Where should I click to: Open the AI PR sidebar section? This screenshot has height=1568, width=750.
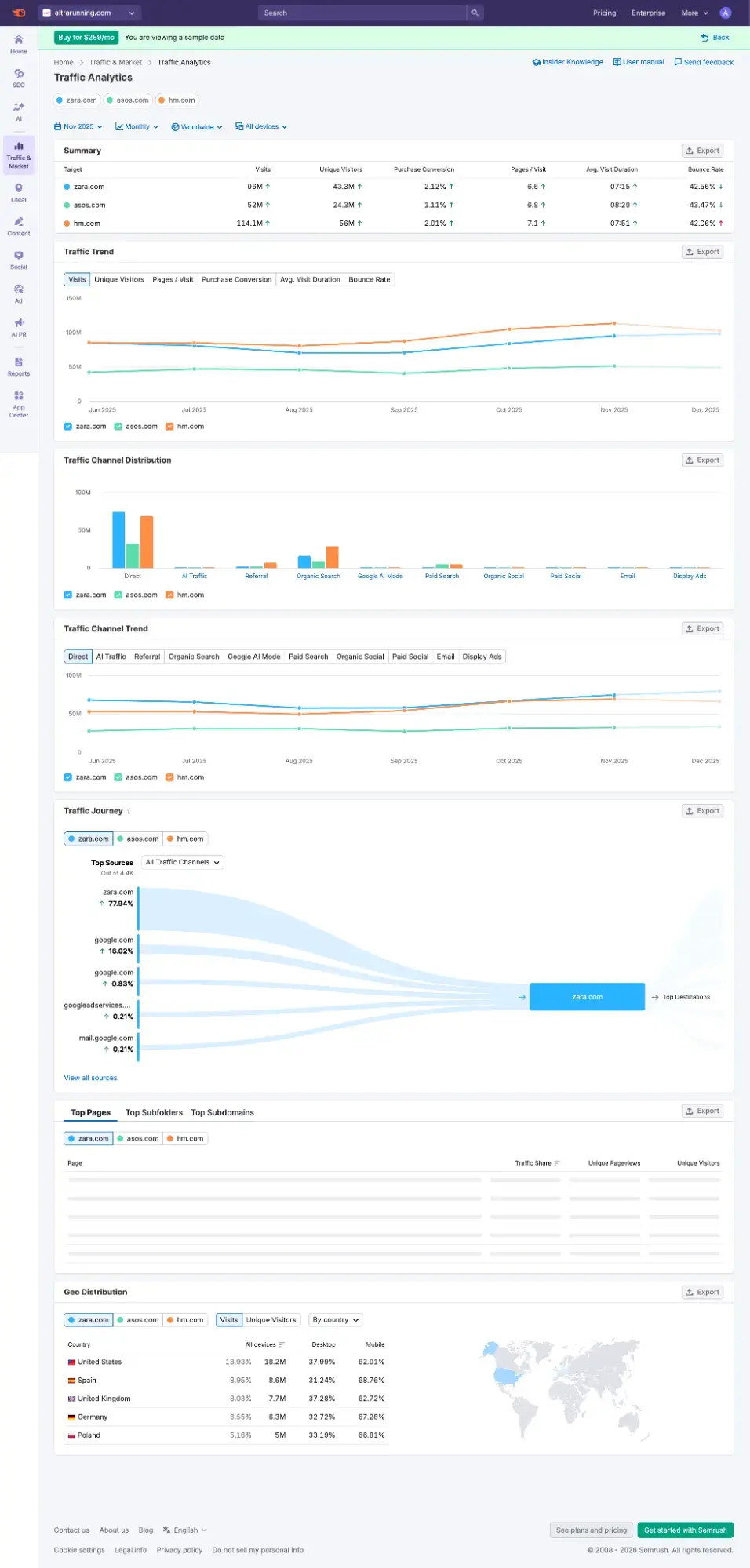tap(19, 327)
